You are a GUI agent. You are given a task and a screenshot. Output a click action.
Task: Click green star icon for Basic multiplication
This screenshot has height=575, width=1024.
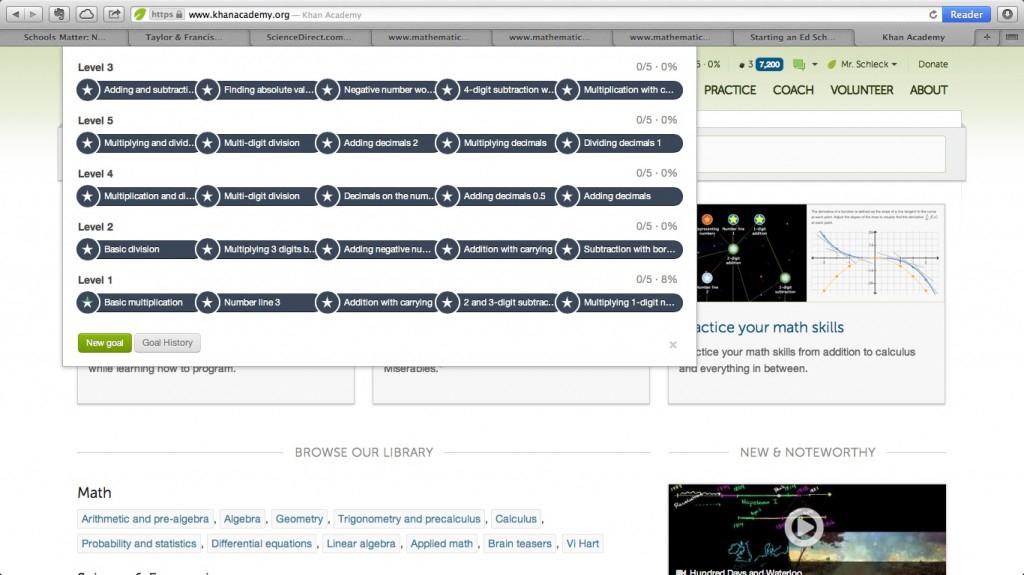tap(88, 302)
